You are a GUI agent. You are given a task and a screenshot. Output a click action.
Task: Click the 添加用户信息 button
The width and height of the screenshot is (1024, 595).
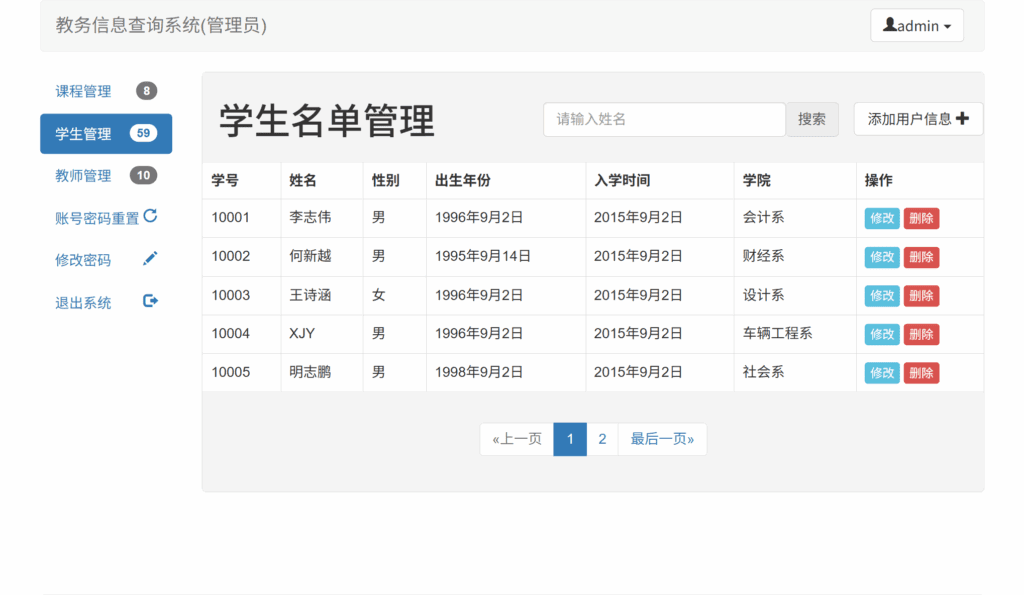coord(917,118)
